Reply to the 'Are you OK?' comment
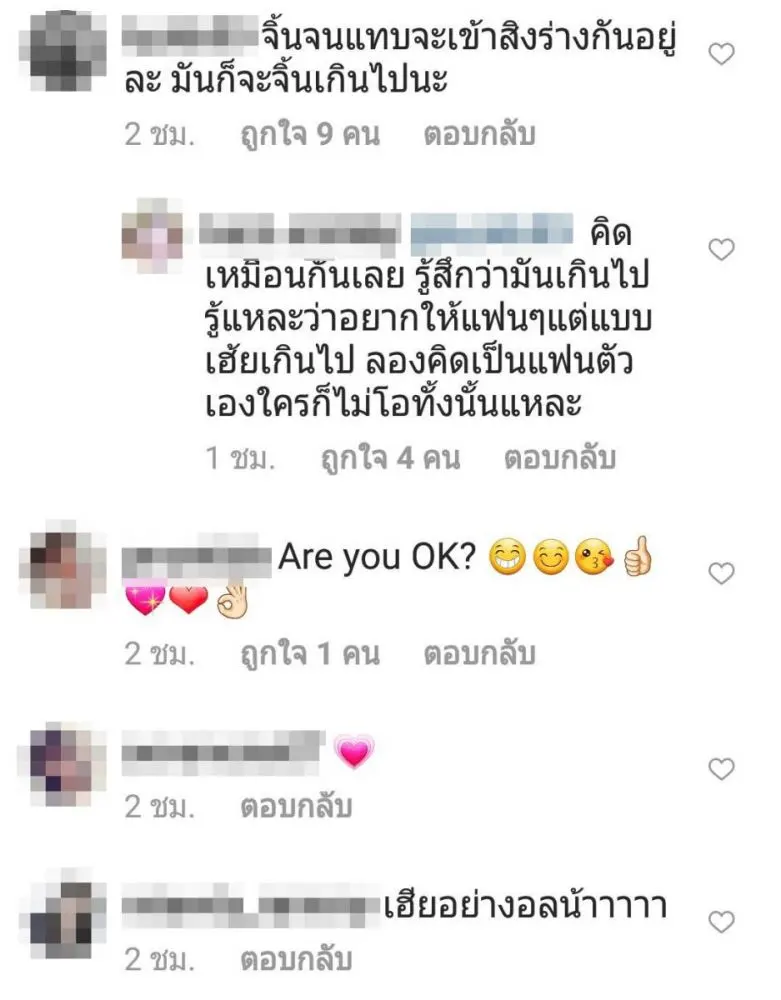Image resolution: width=781 pixels, height=1000 pixels. coord(479,654)
